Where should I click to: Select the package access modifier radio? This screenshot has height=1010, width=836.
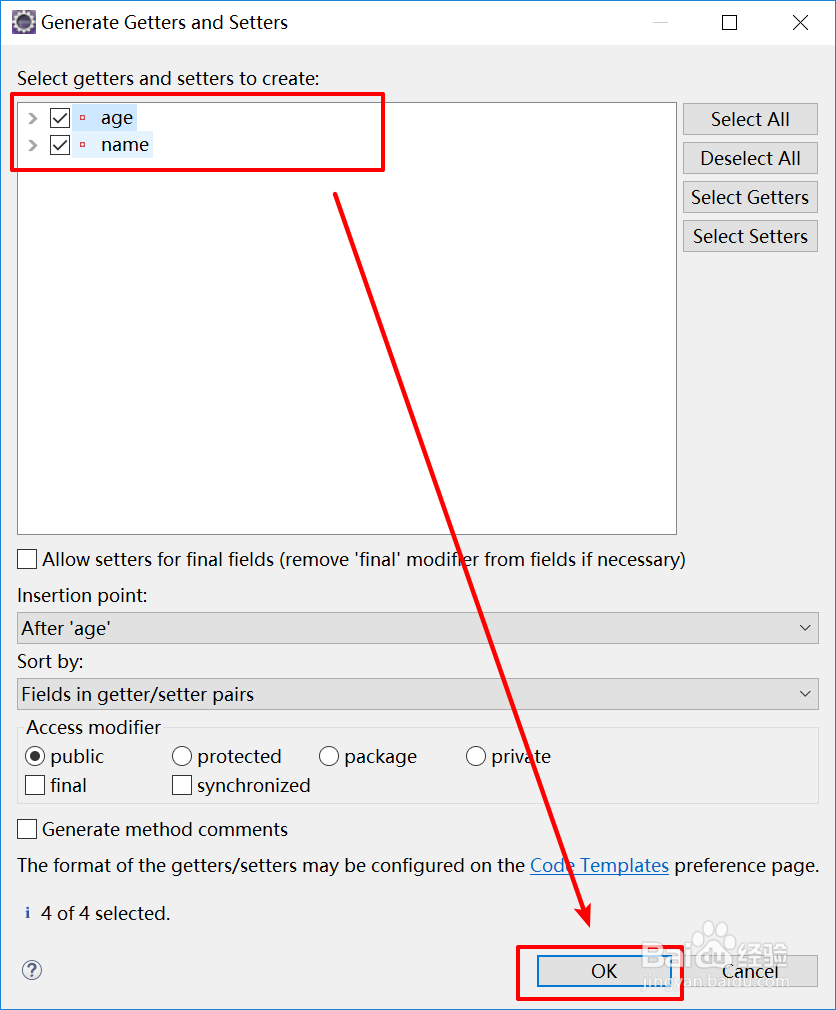tap(328, 756)
